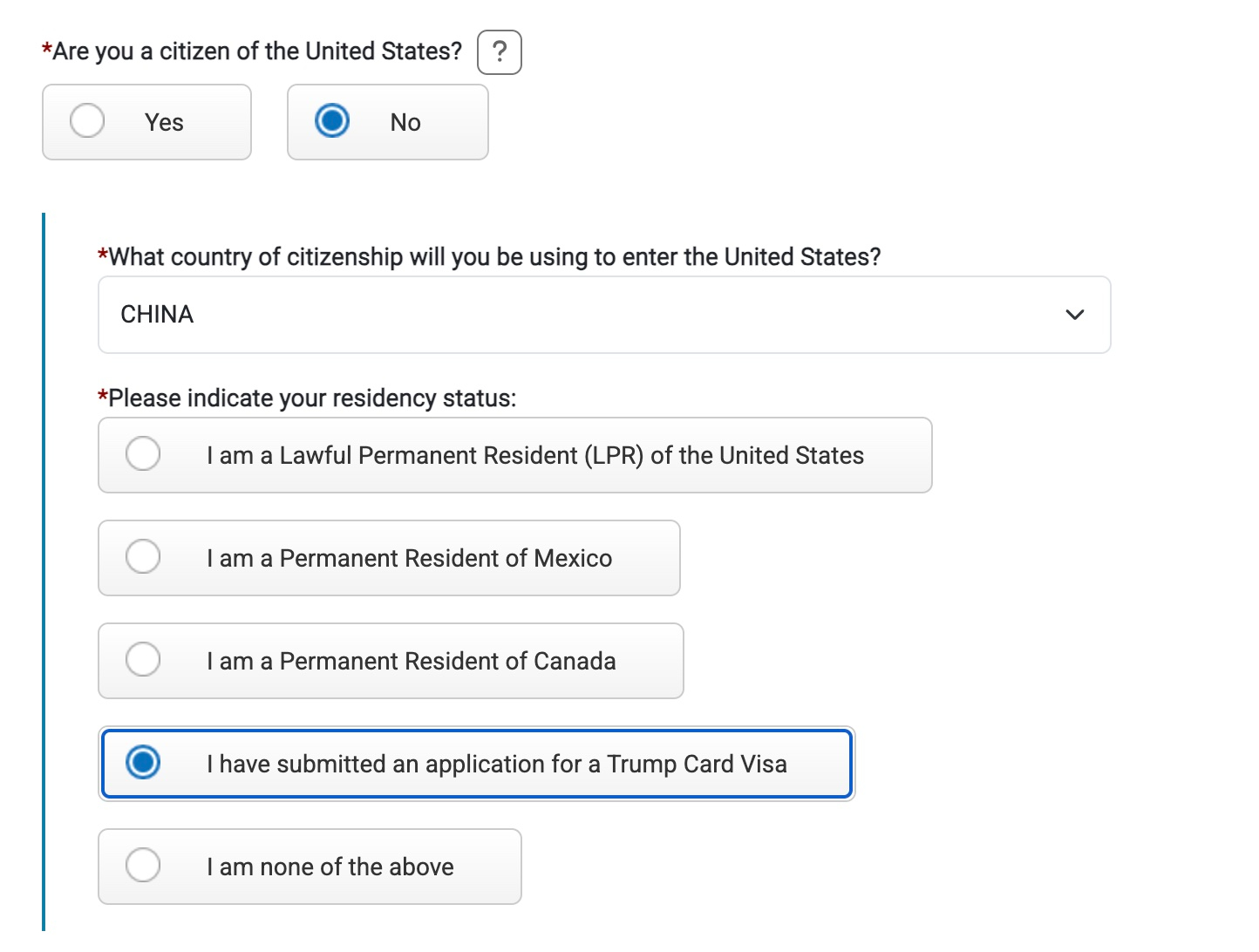Click the "I am none of the above" label text
The width and height of the screenshot is (1259, 952).
pos(330,867)
